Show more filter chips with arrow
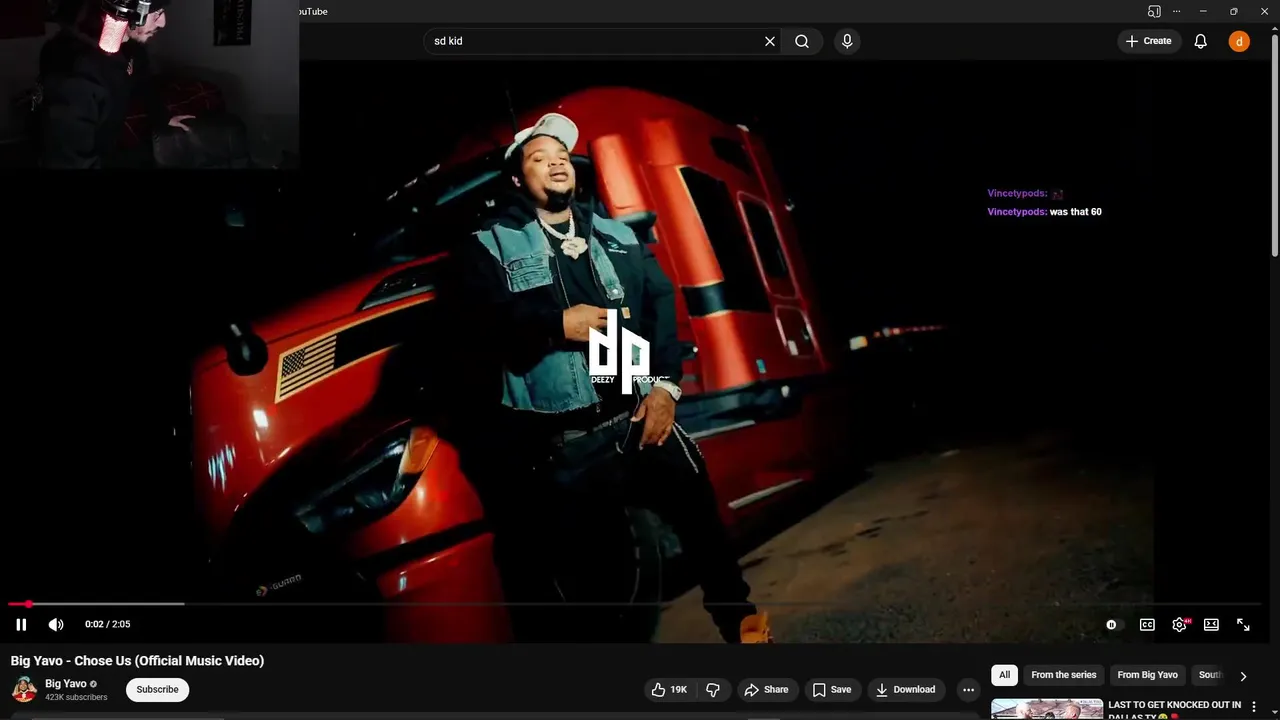 point(1243,676)
